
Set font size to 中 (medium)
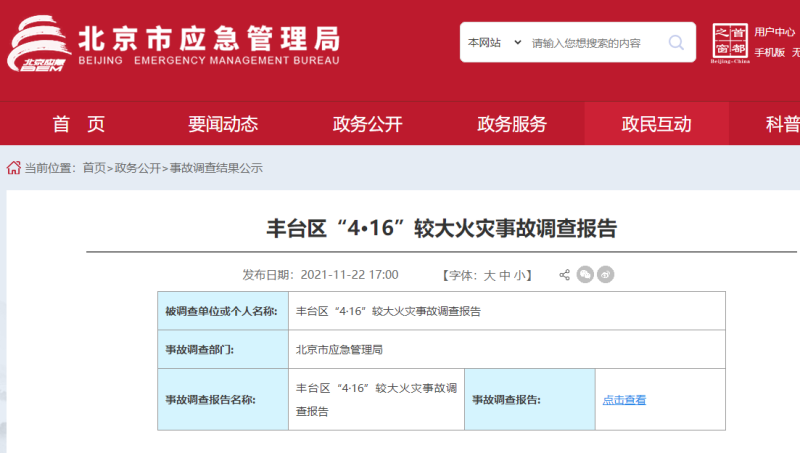click(505, 275)
